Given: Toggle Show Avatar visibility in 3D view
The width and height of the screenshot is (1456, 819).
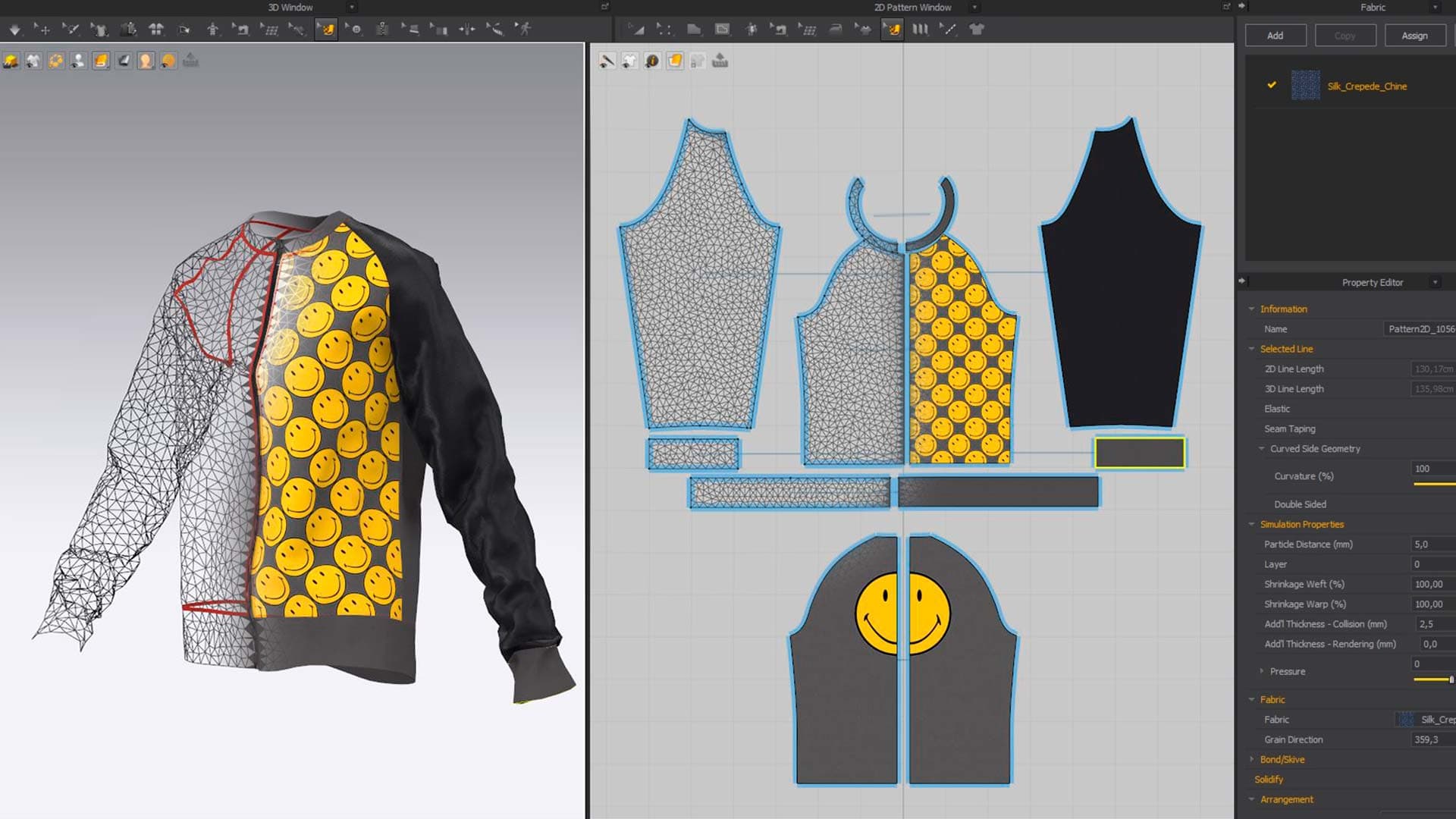Looking at the screenshot, I should point(78,61).
